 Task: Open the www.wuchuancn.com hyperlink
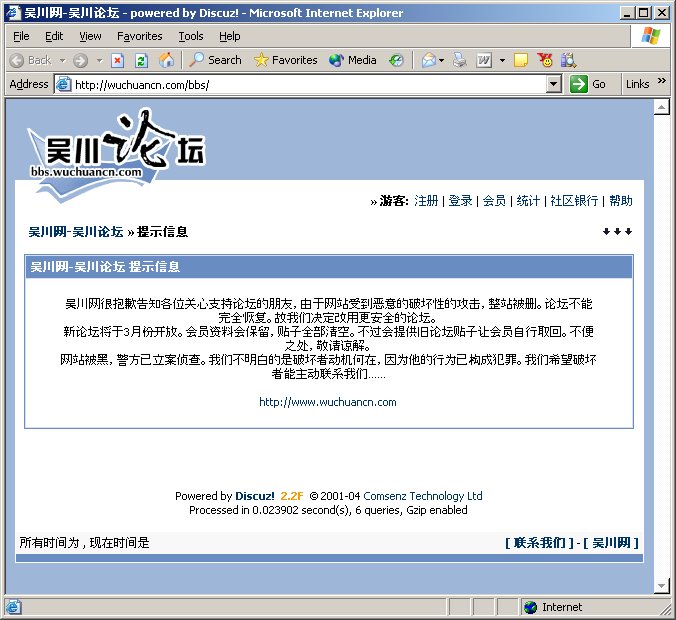328,402
